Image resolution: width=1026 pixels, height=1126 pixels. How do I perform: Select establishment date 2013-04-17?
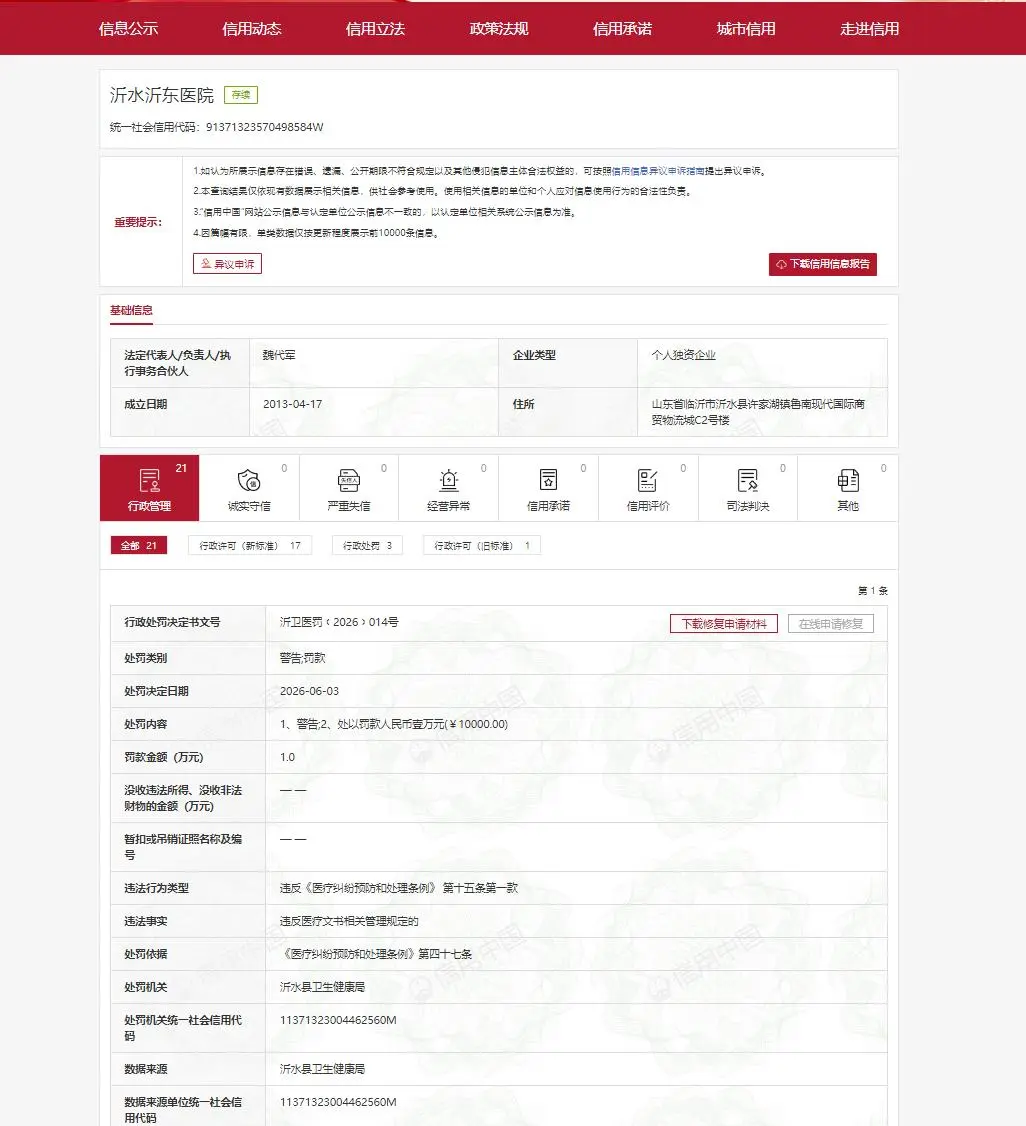292,404
